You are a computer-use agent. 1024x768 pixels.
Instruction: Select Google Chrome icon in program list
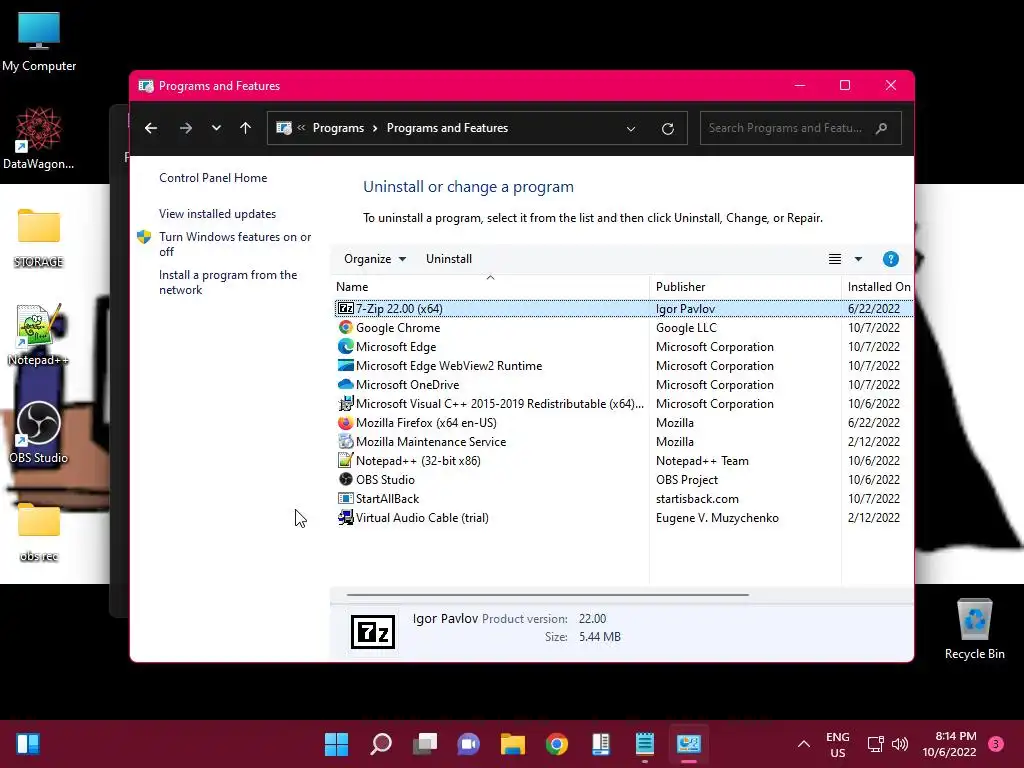(345, 327)
